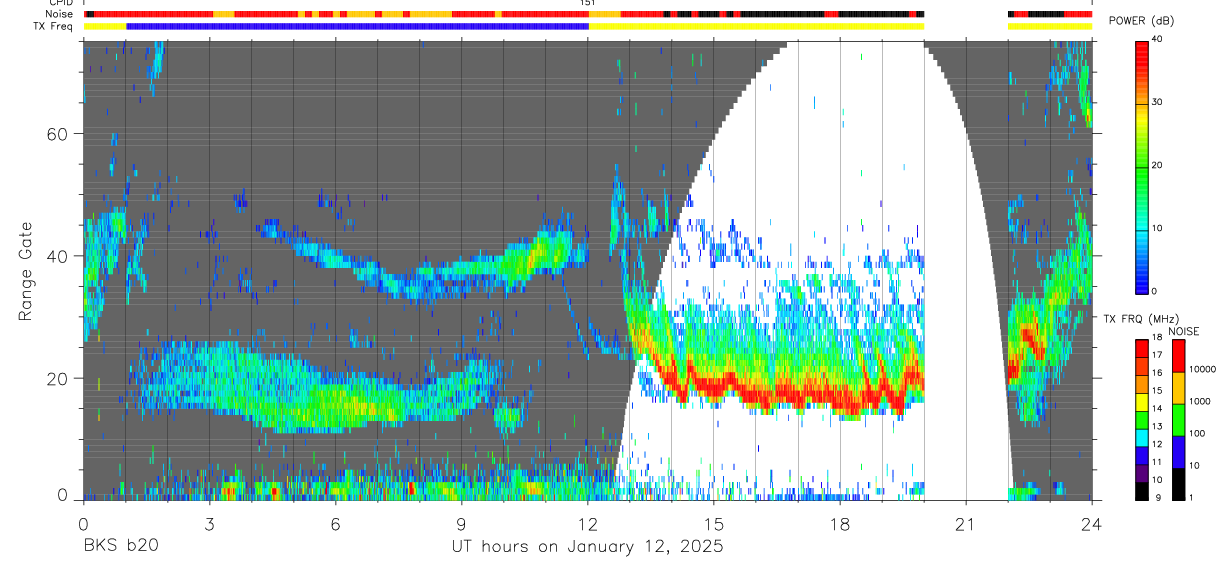1228x567 pixels.
Task: Click the cyan 12–13 MHz segment in TX FRQ legend
Action: pyautogui.click(x=1141, y=438)
